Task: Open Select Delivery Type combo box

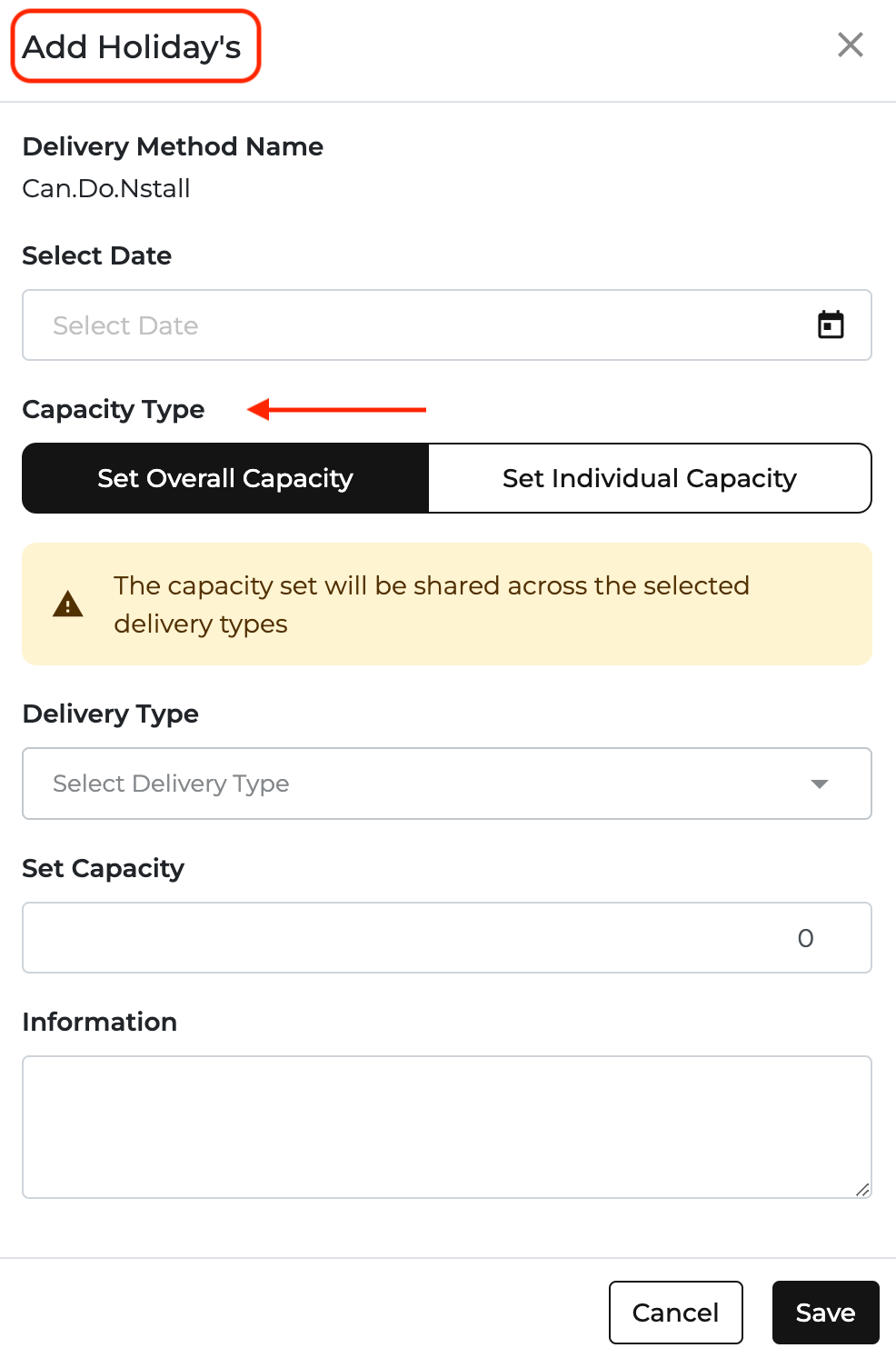Action: (x=447, y=784)
